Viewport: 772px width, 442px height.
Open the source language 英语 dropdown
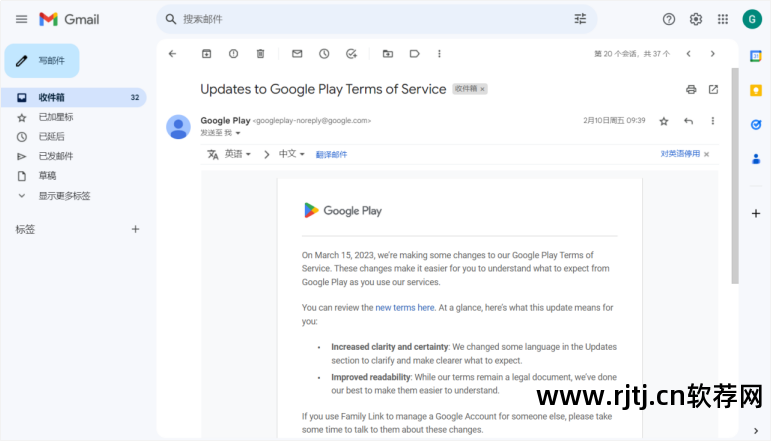(238, 154)
